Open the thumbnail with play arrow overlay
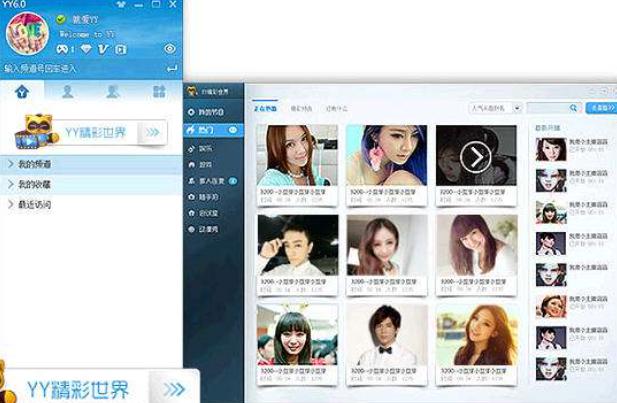Image resolution: width=617 pixels, height=403 pixels. [x=476, y=155]
